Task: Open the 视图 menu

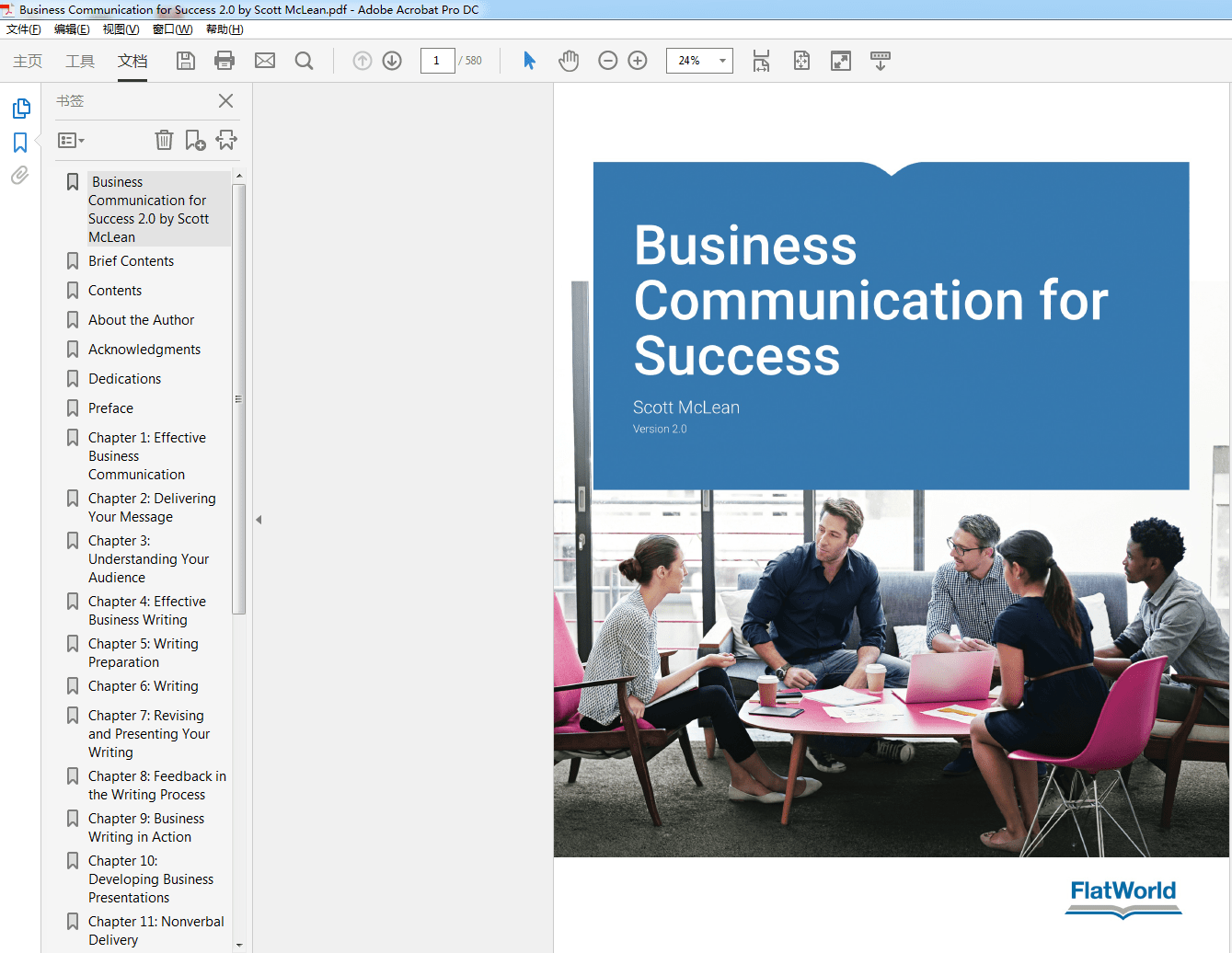Action: pos(120,29)
